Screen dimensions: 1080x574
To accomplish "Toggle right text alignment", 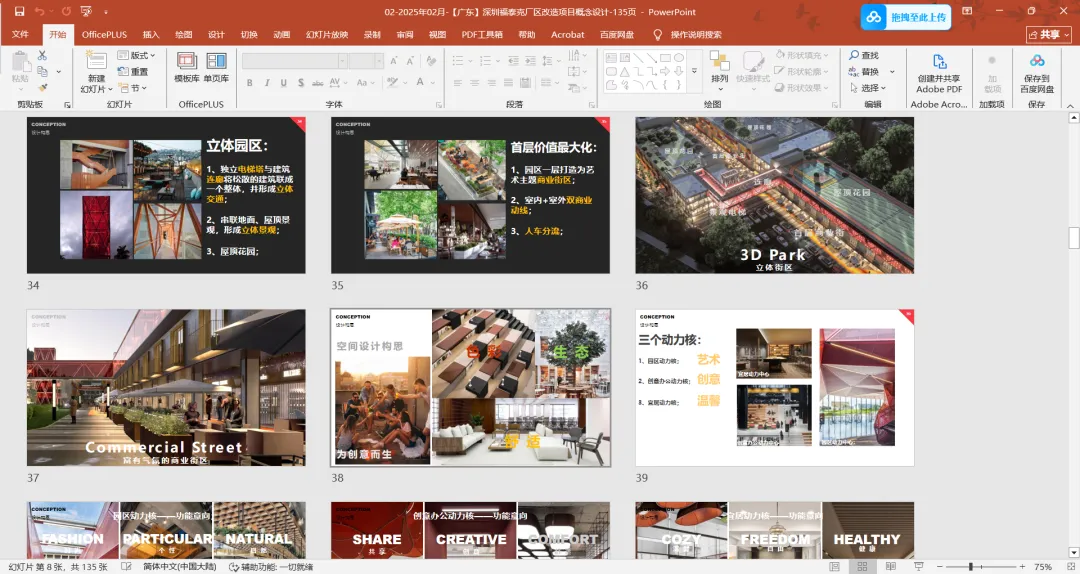I will [x=491, y=83].
